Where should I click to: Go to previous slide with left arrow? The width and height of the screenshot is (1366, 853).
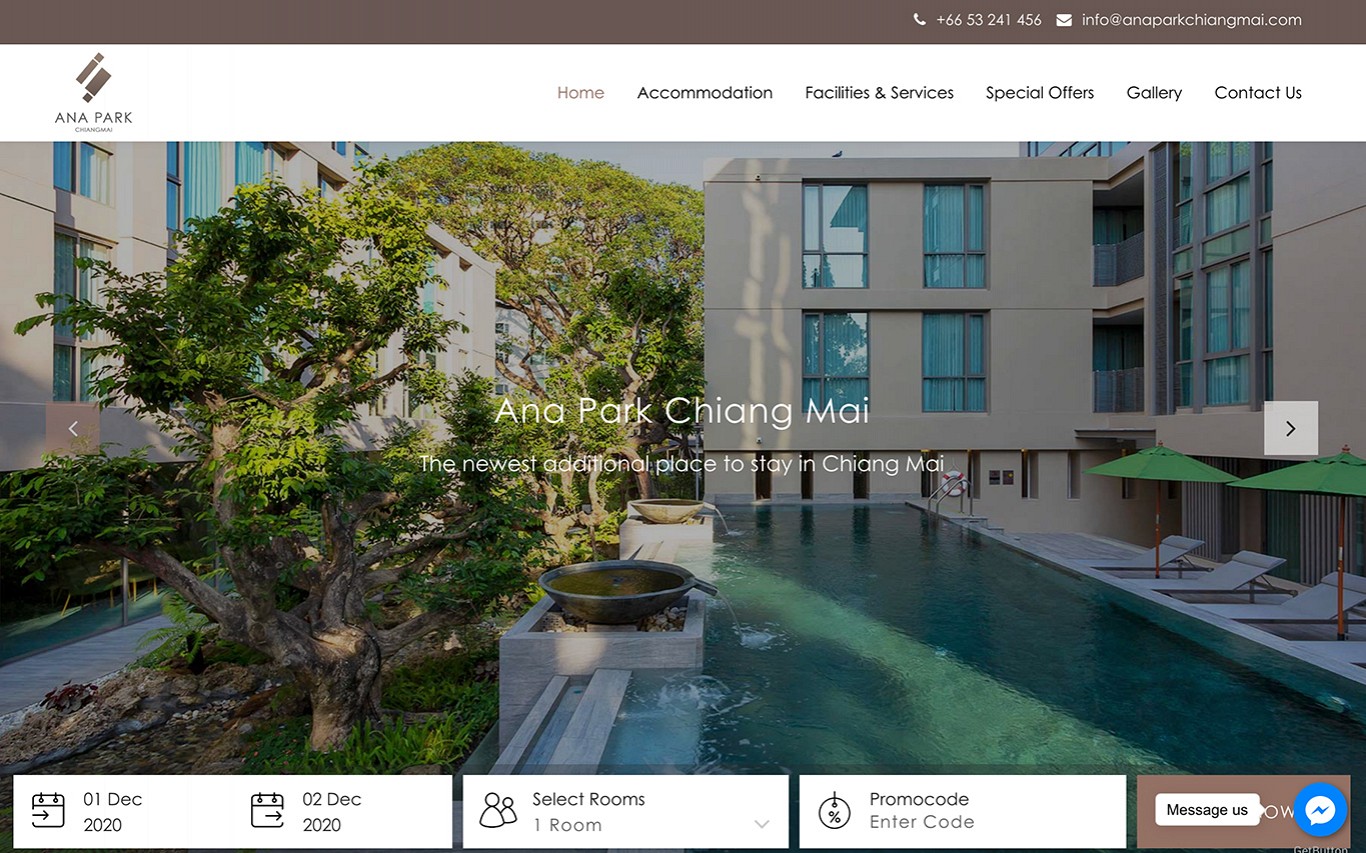click(73, 428)
